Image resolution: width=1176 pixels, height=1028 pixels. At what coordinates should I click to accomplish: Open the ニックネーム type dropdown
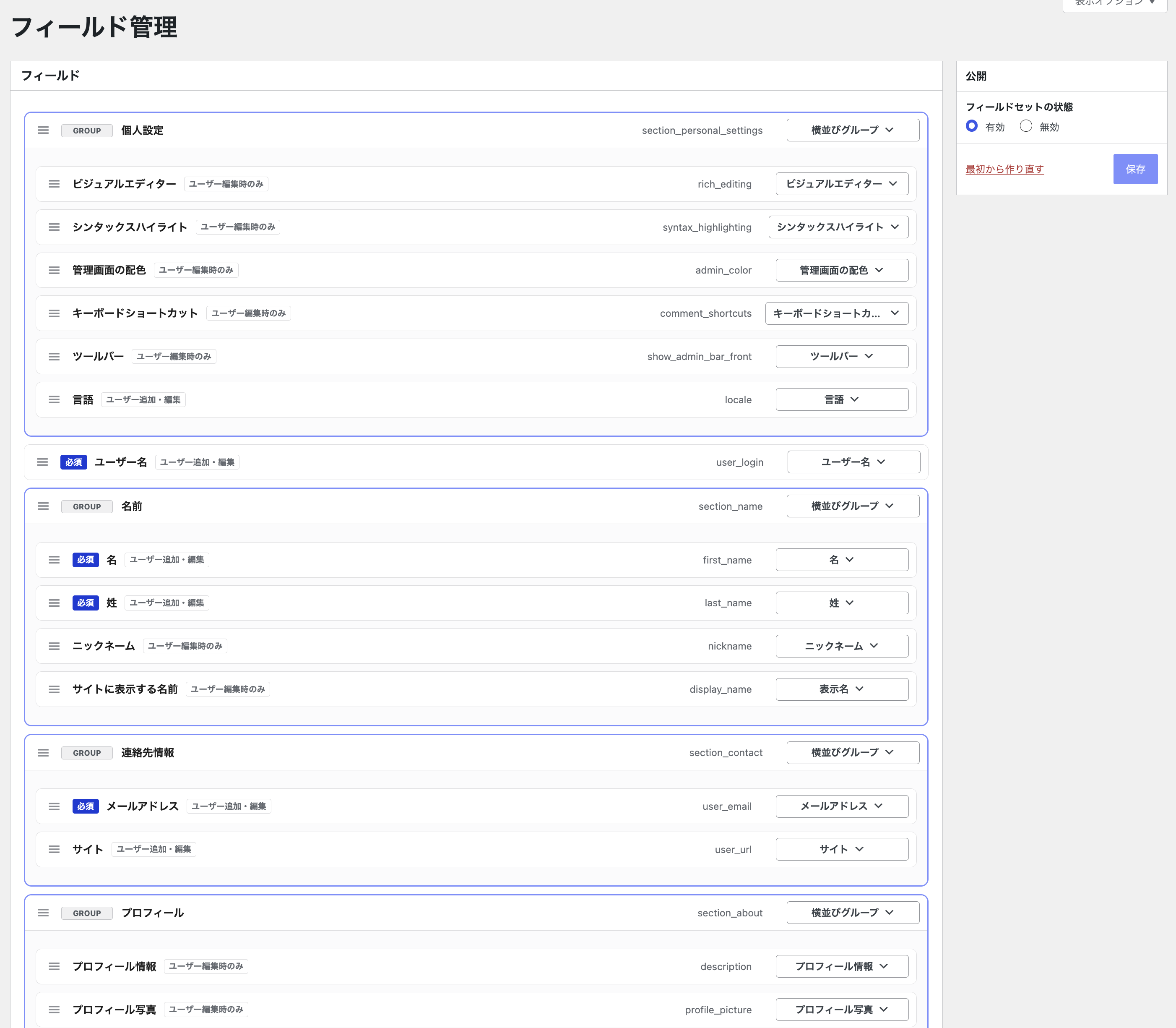pos(842,646)
